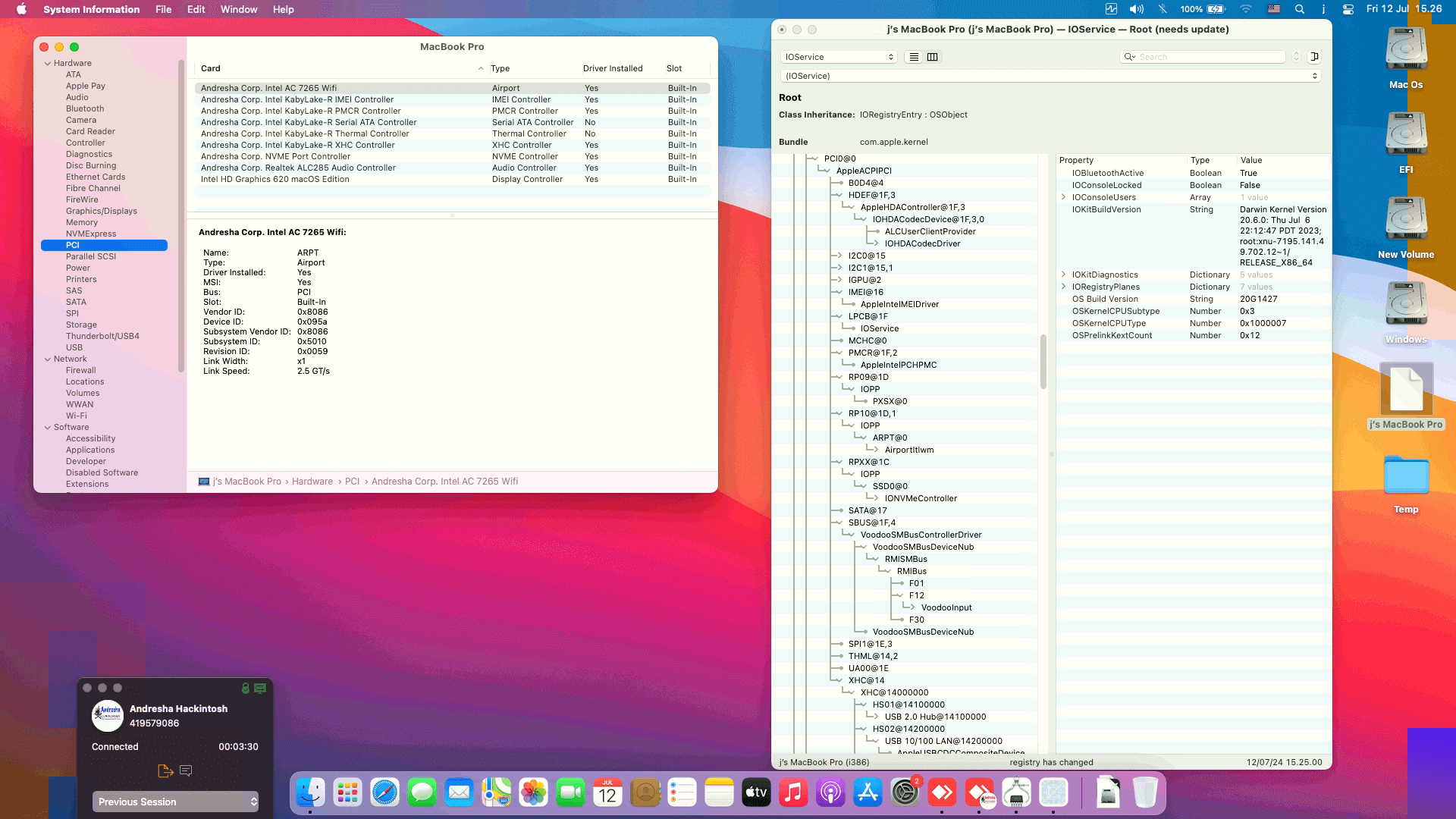Viewport: 1456px width, 819px height.
Task: Select the Realtek ALC285 Audio Controller row
Action: coord(453,168)
